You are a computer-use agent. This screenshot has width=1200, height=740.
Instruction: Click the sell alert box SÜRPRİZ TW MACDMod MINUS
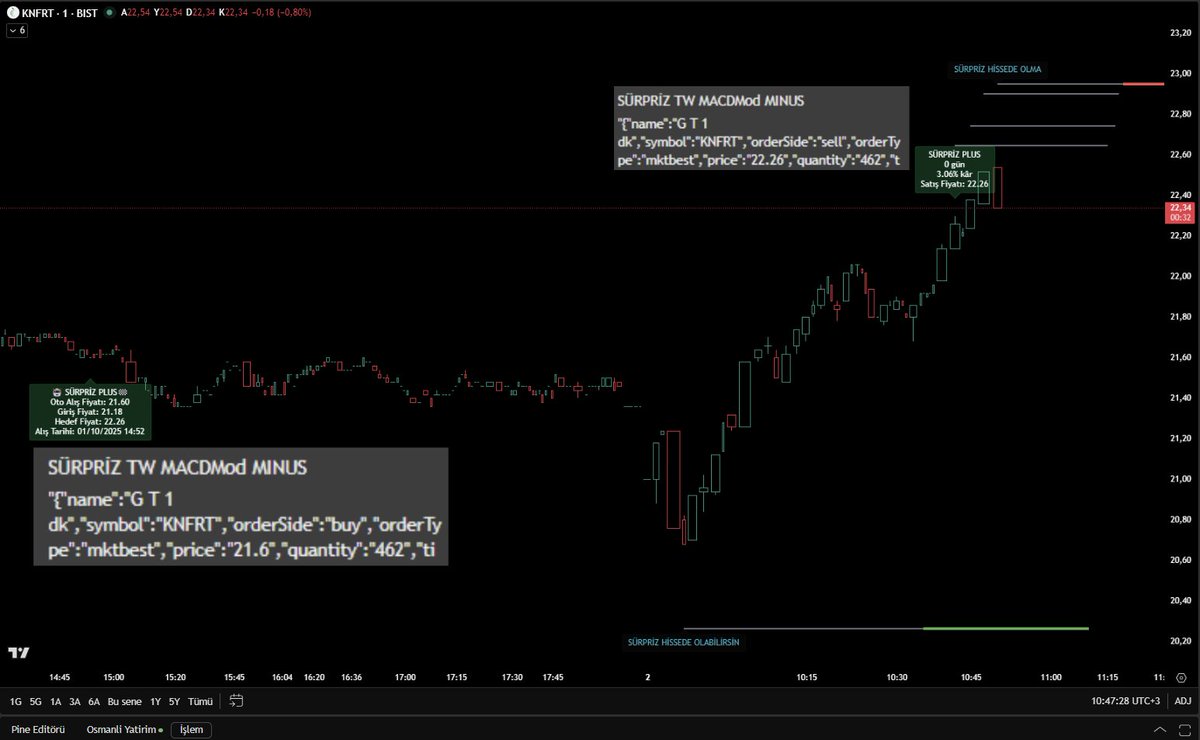point(762,128)
